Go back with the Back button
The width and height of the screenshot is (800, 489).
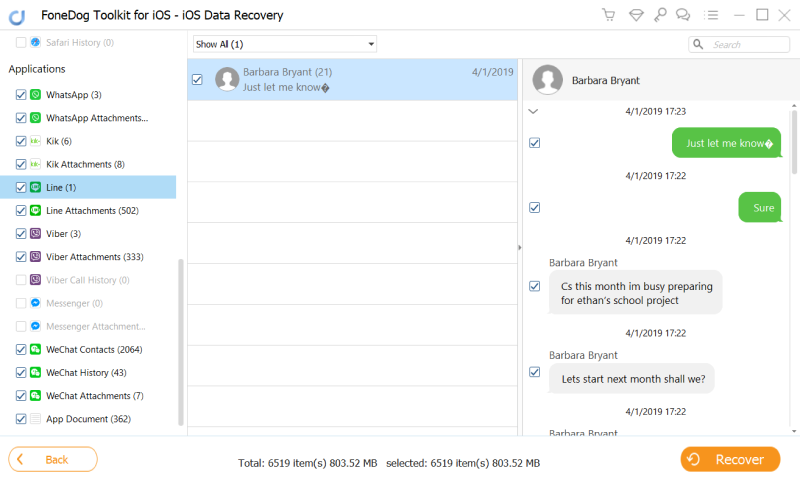pyautogui.click(x=53, y=459)
